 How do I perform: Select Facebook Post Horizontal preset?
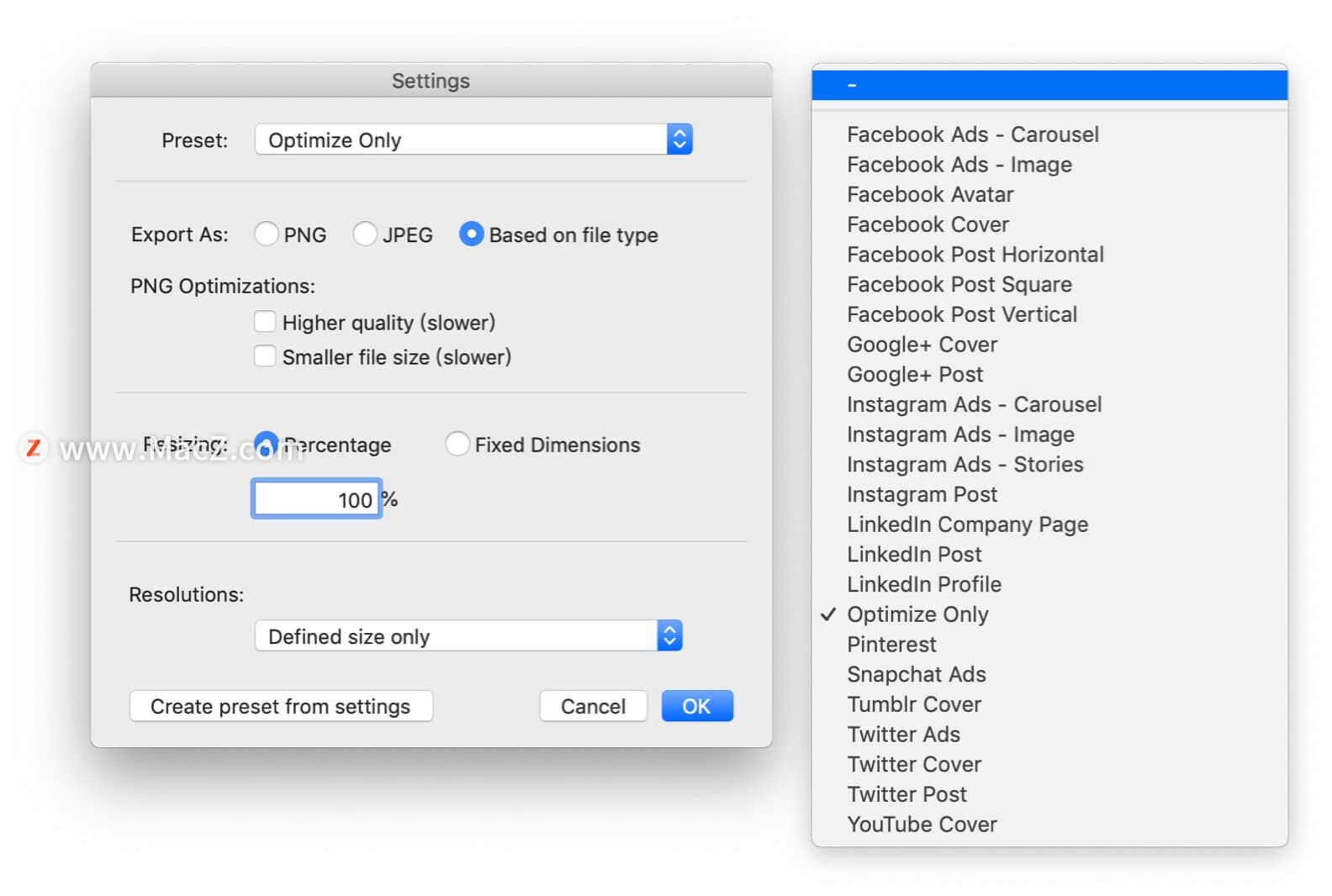click(1049, 255)
